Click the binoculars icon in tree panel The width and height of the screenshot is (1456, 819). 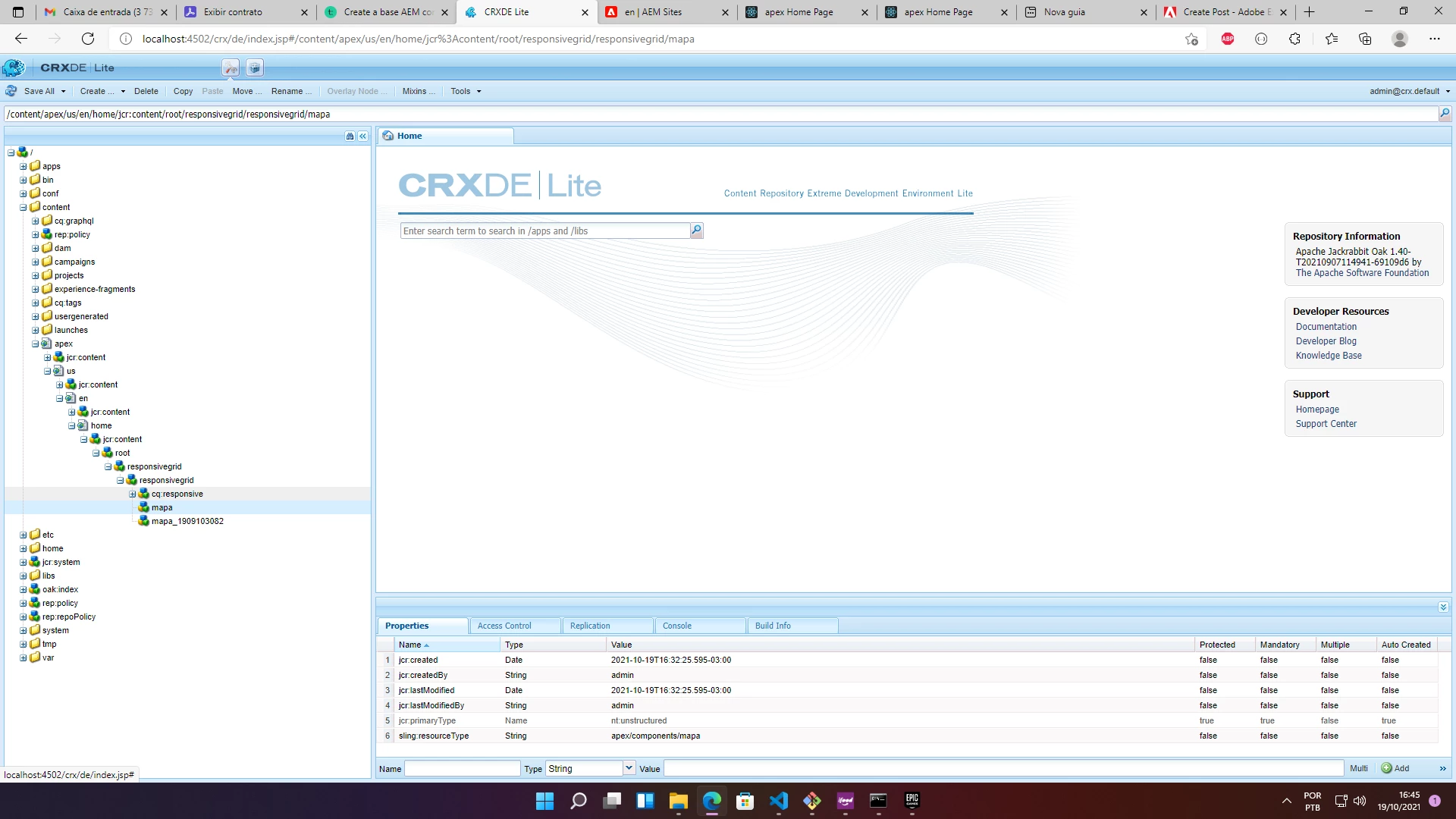350,136
